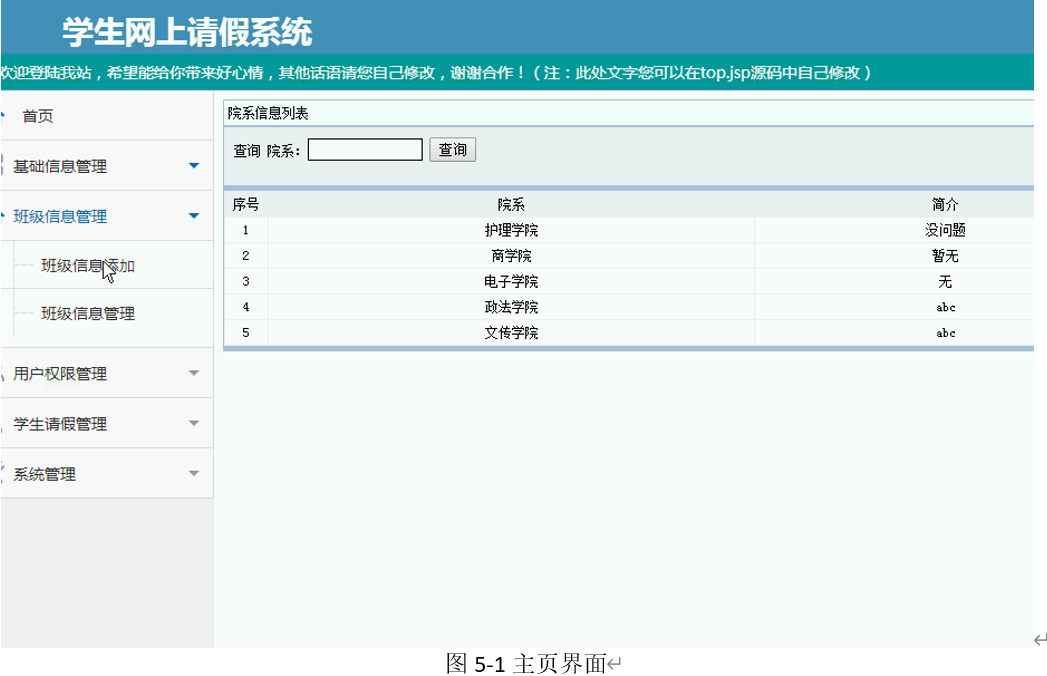Click the 没问题 description cell
This screenshot has height=676, width=1047.
[945, 230]
